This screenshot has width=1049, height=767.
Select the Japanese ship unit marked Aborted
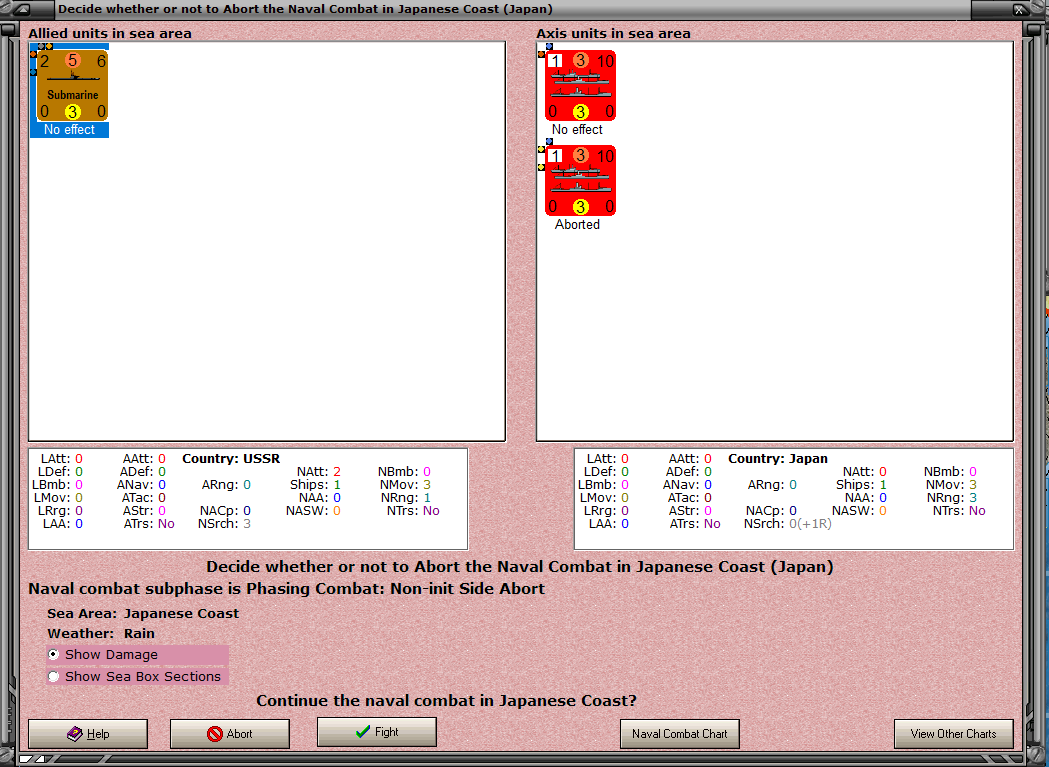click(580, 181)
